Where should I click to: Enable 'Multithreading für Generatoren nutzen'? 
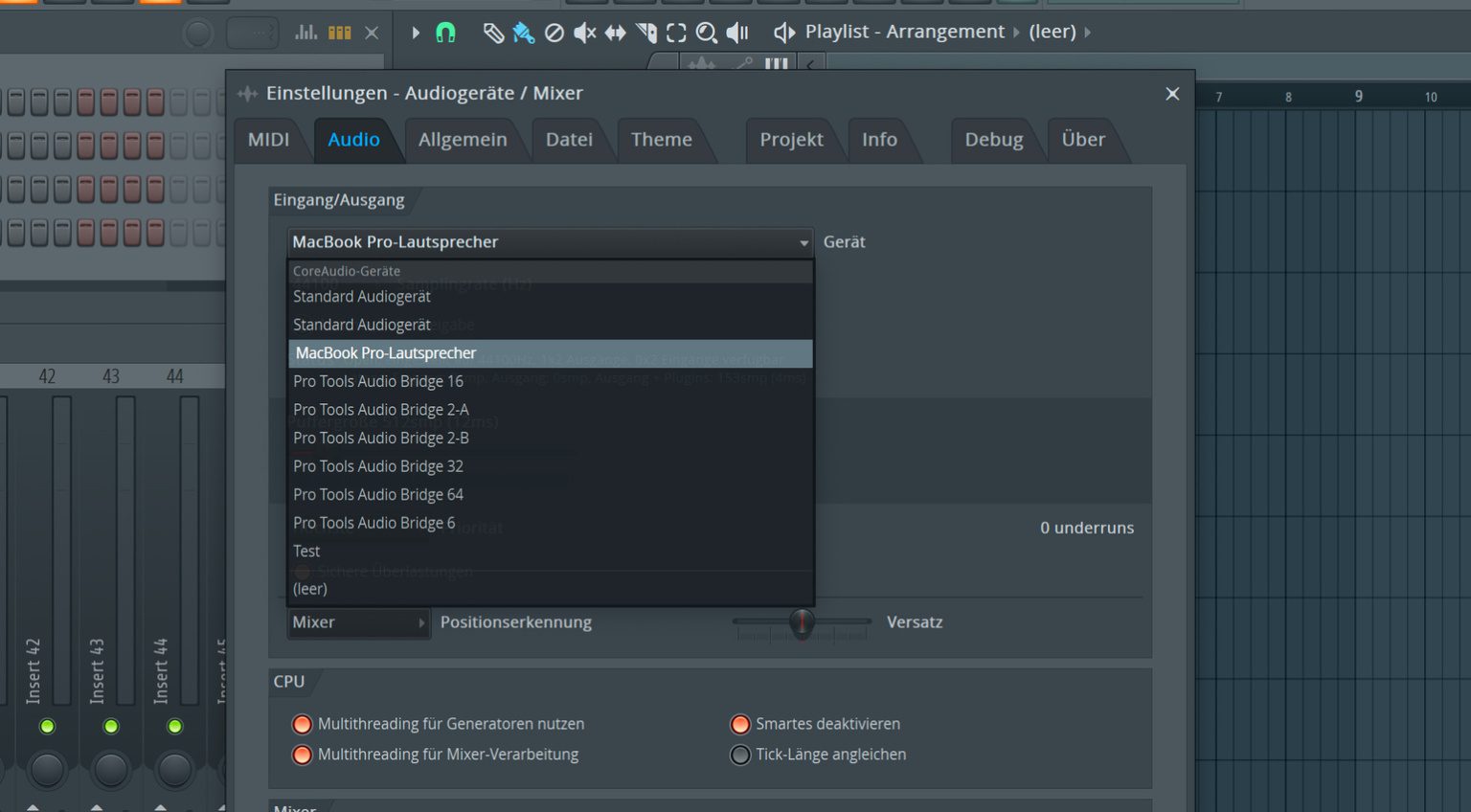pyautogui.click(x=302, y=724)
